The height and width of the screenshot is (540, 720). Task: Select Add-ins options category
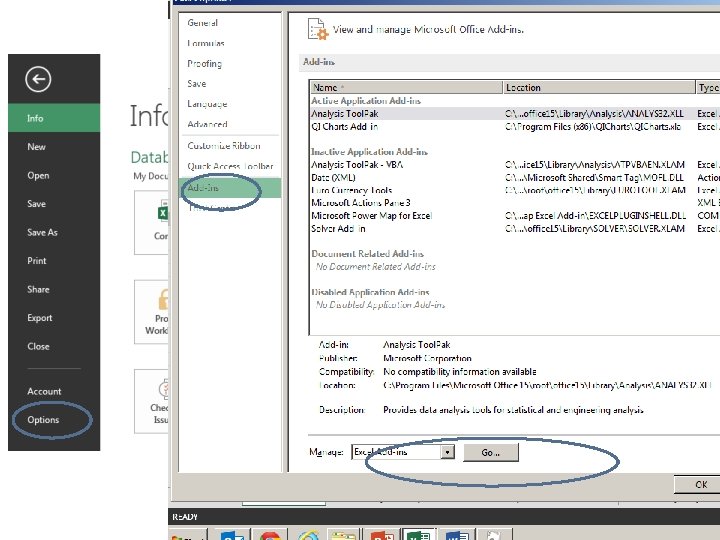(x=230, y=188)
